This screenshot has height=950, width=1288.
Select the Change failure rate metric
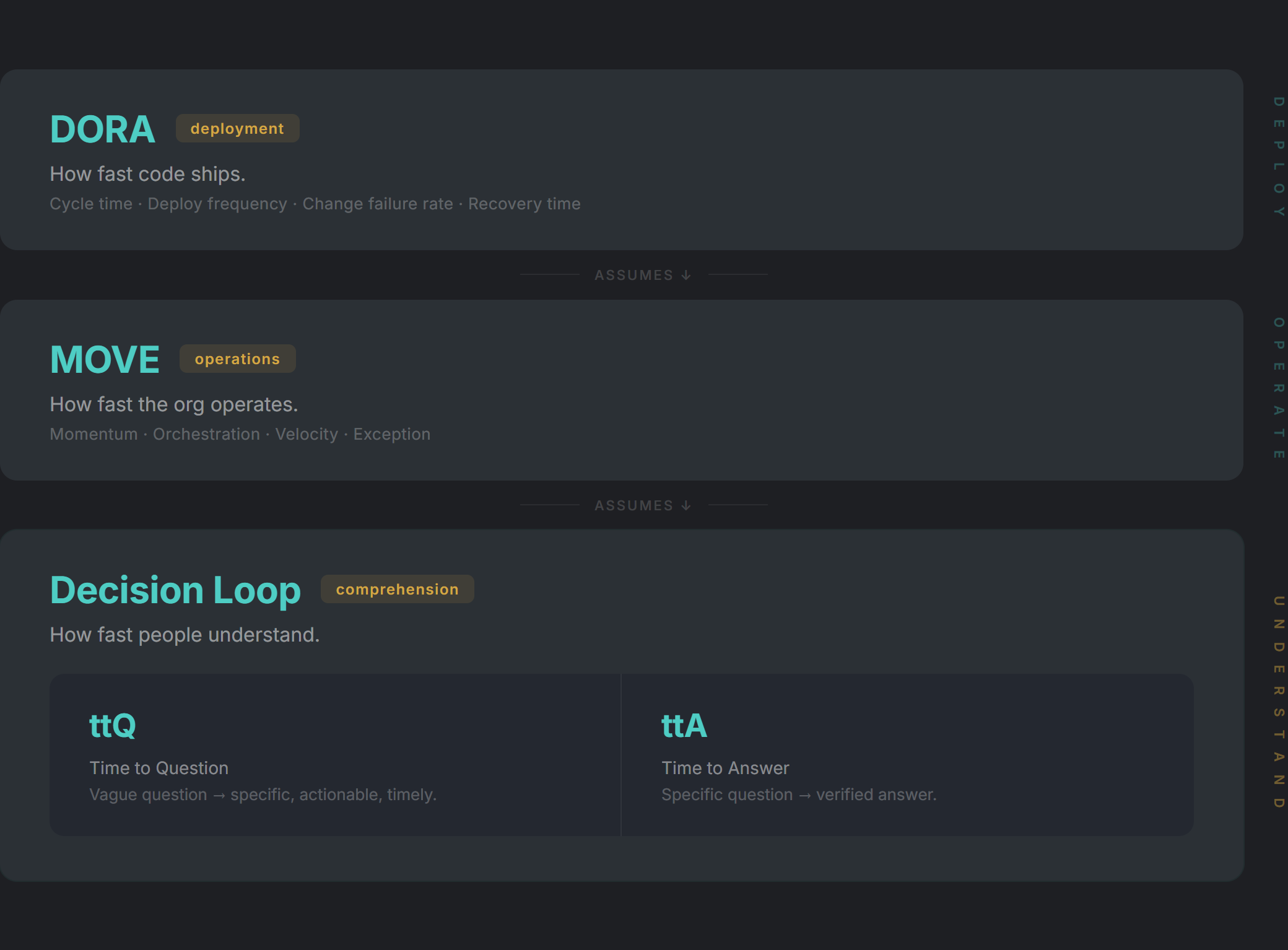click(377, 203)
